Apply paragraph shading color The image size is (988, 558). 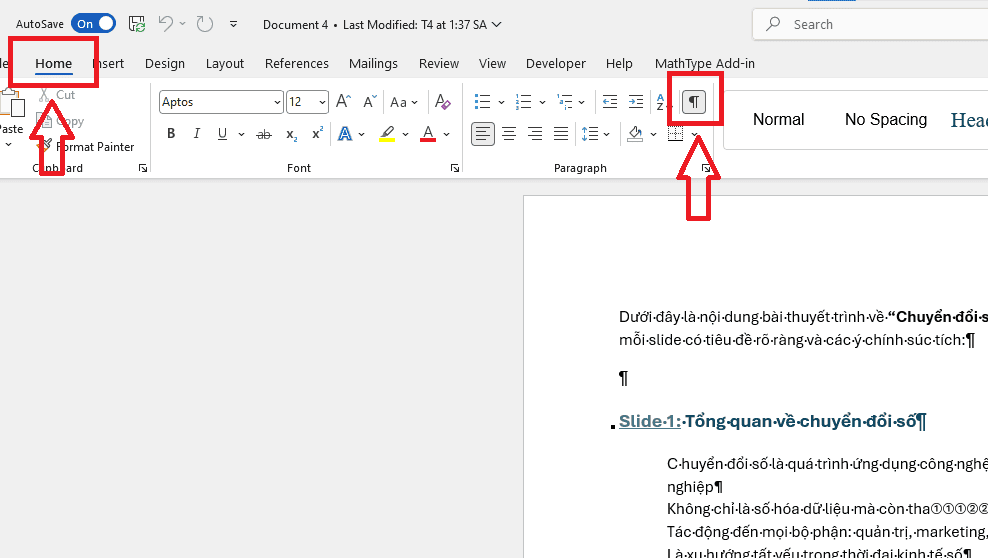pyautogui.click(x=635, y=134)
